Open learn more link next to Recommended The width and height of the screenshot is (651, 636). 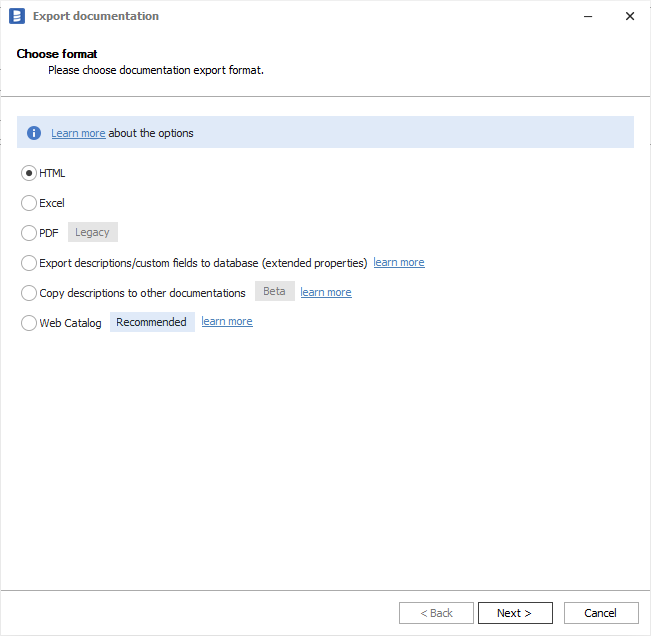pos(226,321)
